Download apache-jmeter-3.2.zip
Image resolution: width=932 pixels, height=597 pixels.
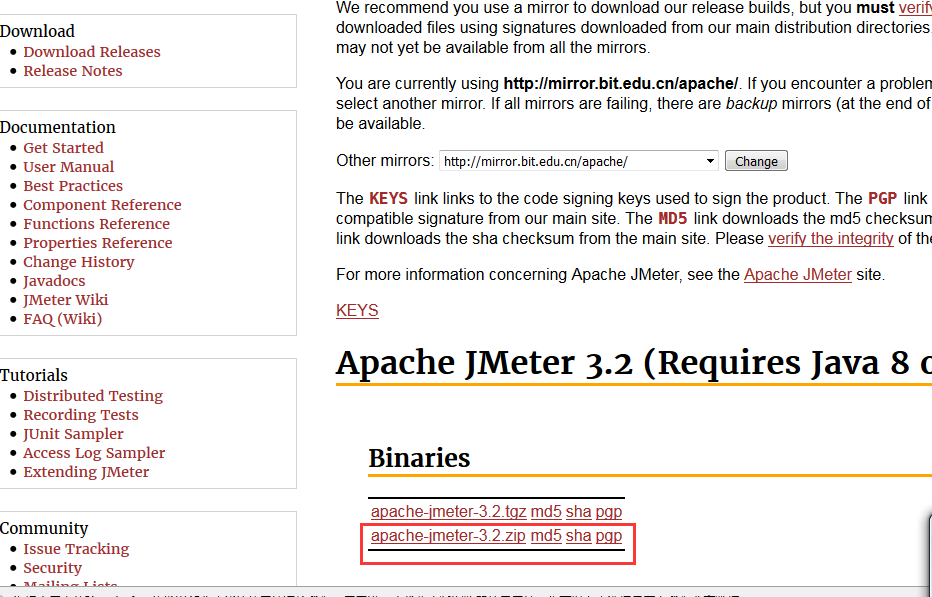pos(448,536)
